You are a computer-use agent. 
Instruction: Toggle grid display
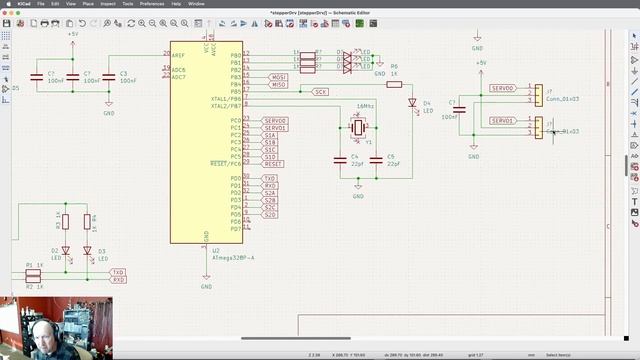click(6, 36)
